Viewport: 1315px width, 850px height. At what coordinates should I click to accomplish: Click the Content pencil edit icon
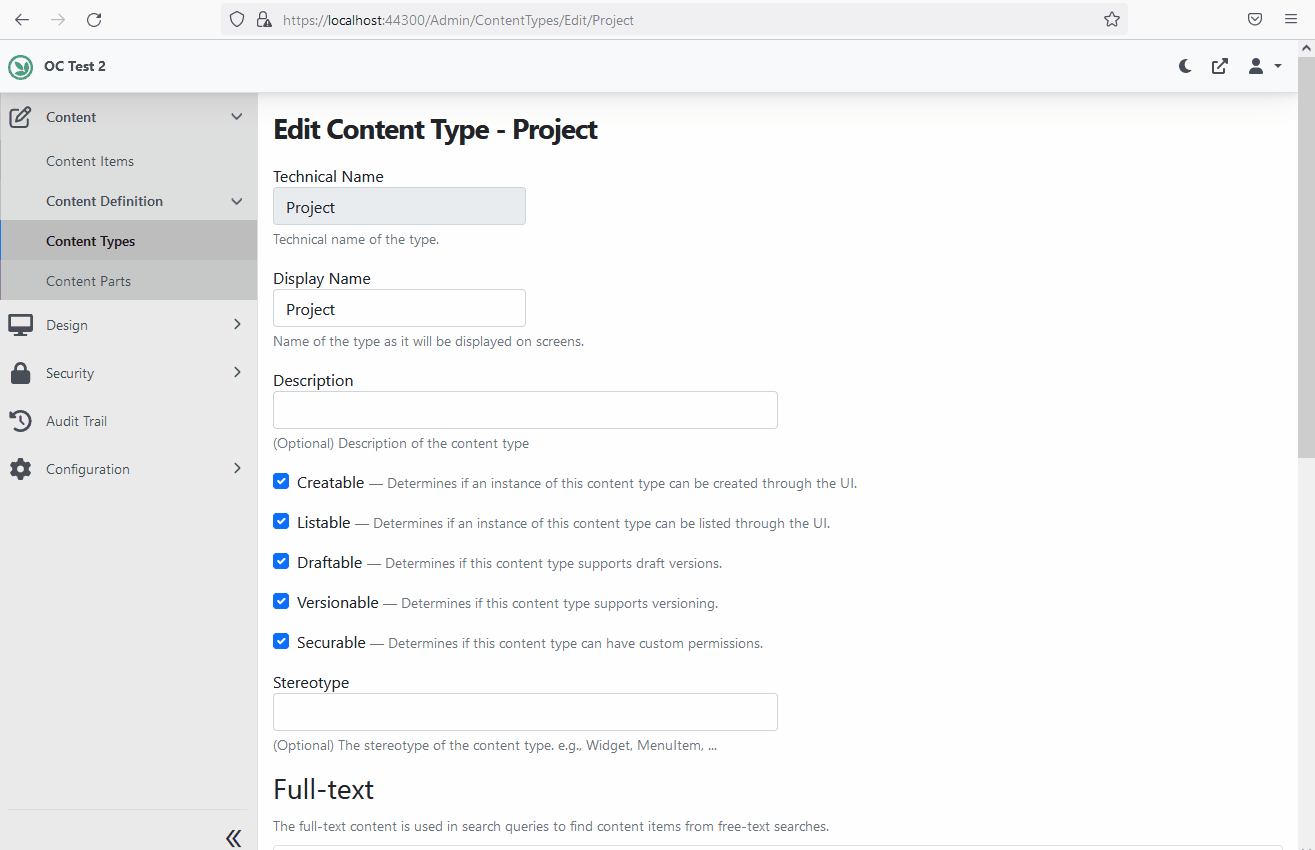[20, 117]
